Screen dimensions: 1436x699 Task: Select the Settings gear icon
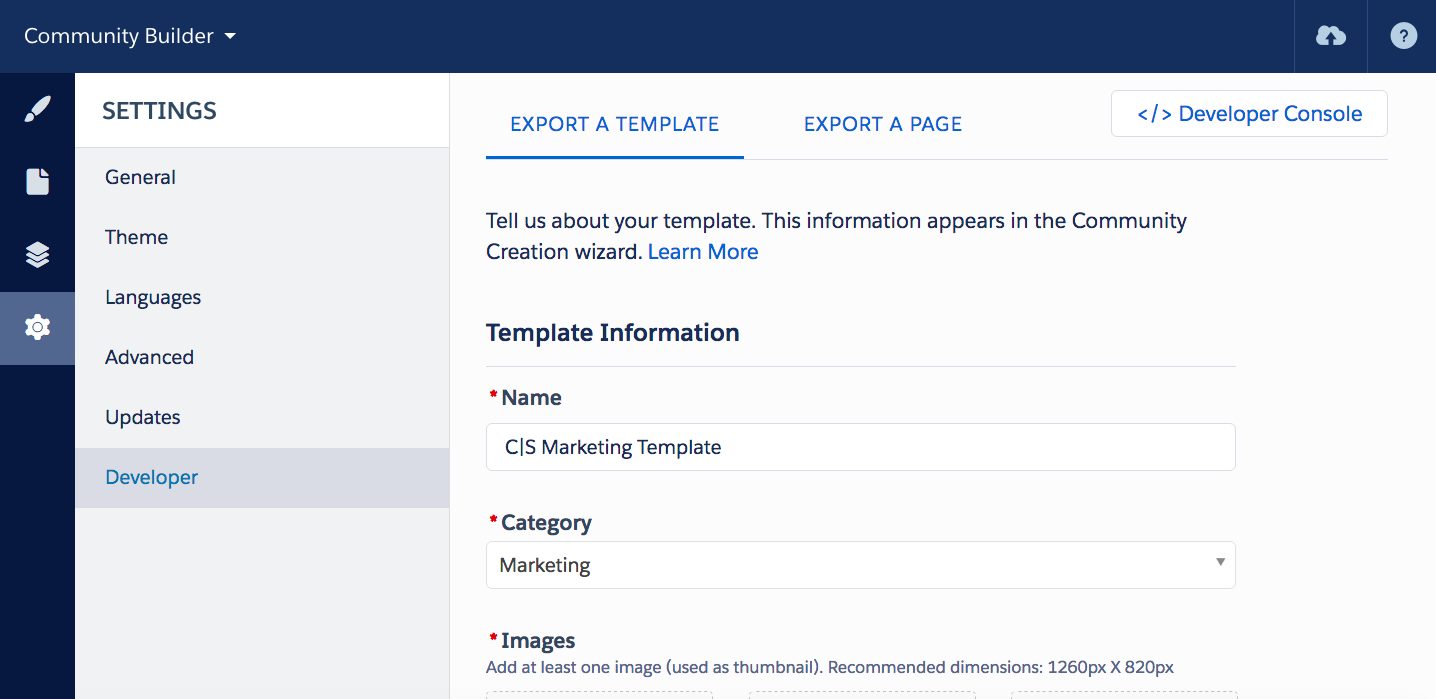click(x=37, y=328)
